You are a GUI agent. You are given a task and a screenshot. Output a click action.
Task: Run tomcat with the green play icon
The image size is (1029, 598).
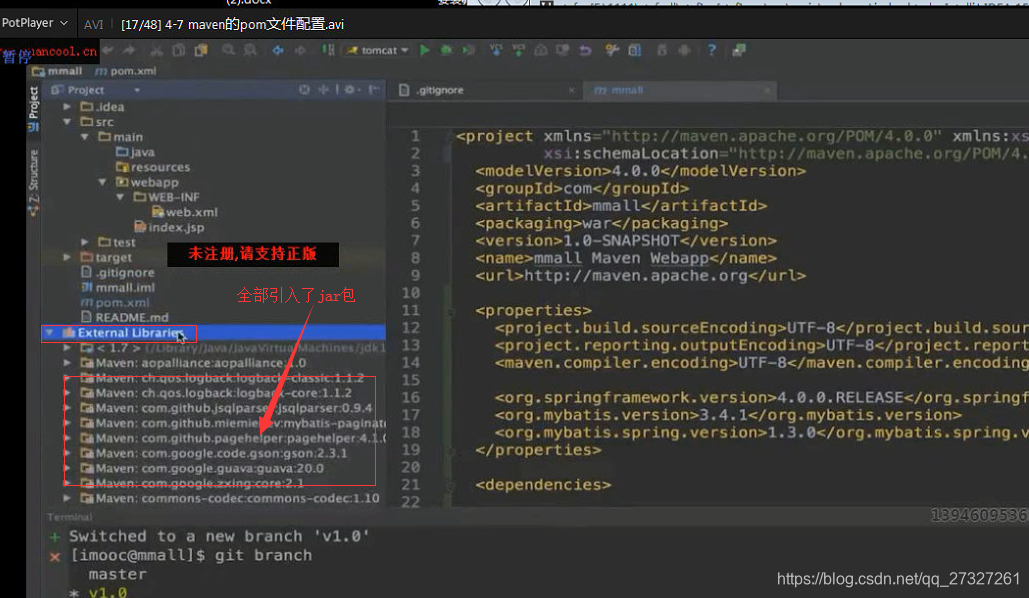[425, 51]
